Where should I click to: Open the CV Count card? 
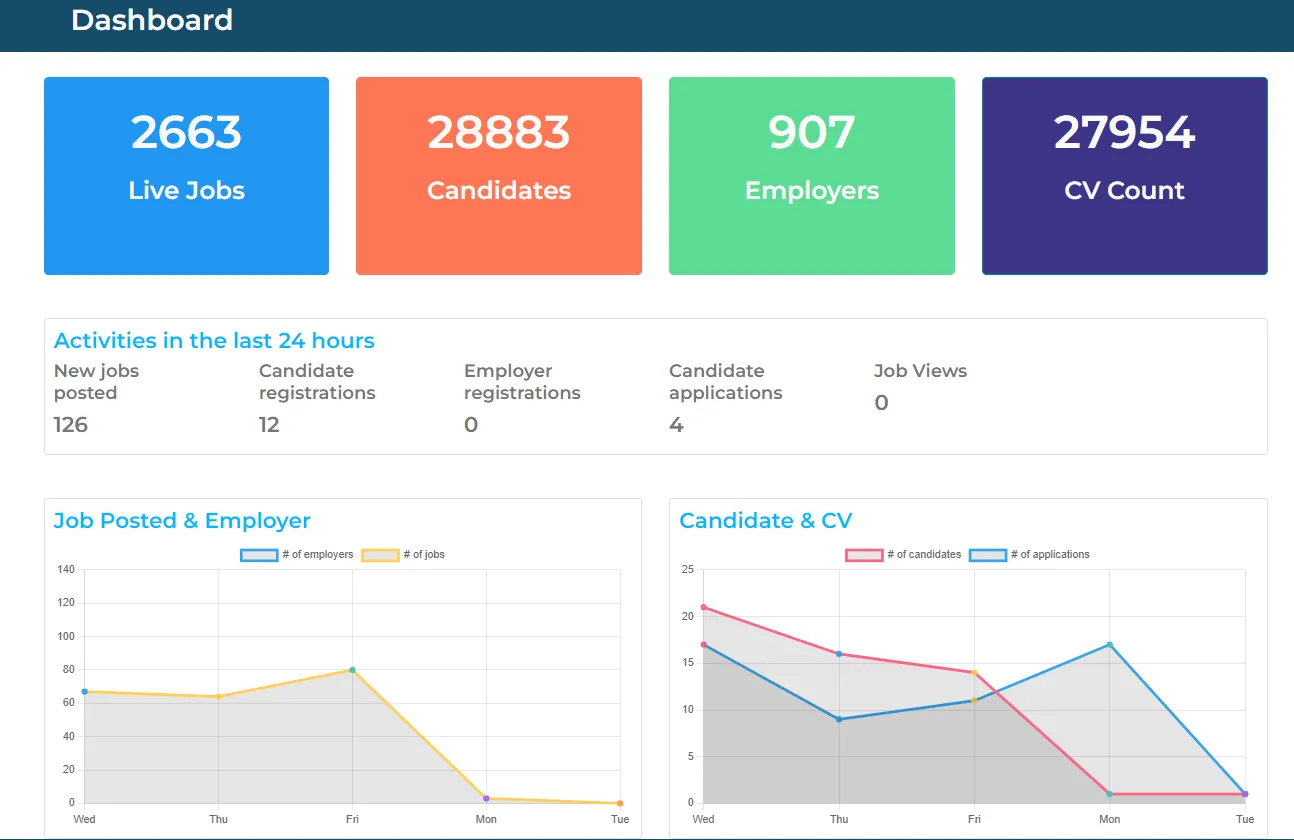pyautogui.click(x=1125, y=176)
